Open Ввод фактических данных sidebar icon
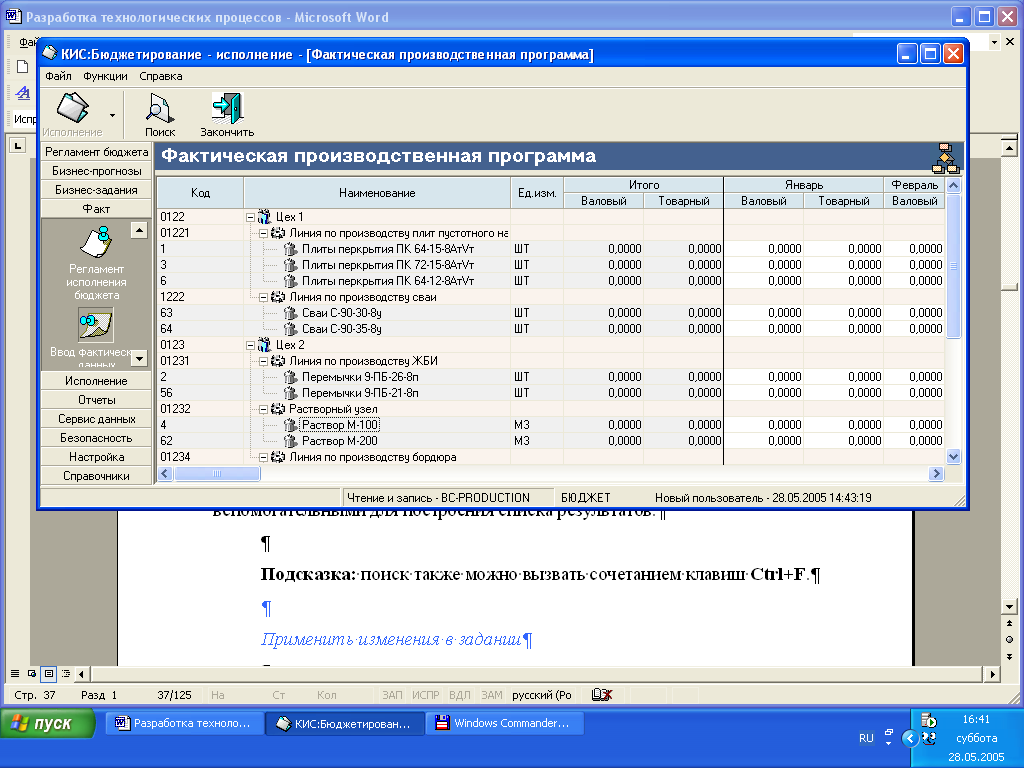 click(96, 325)
